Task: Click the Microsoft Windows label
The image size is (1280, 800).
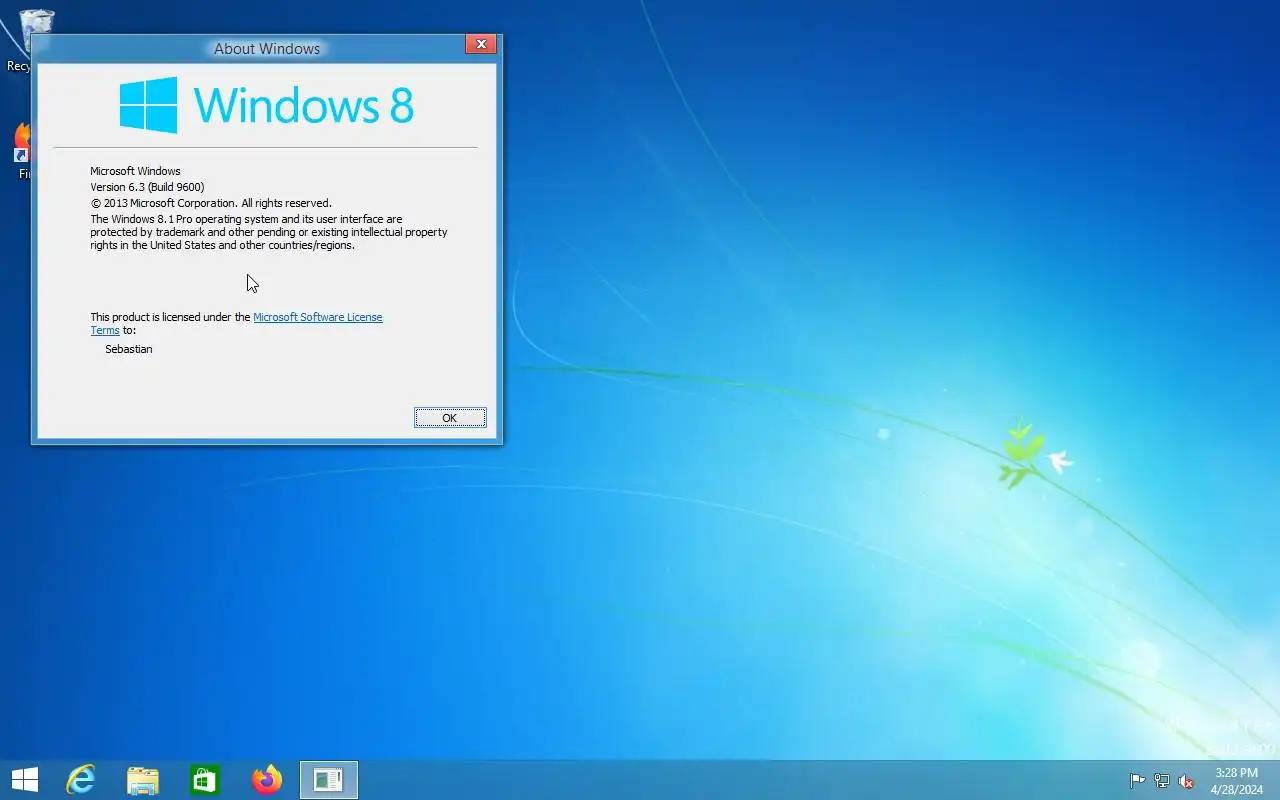Action: tap(135, 171)
